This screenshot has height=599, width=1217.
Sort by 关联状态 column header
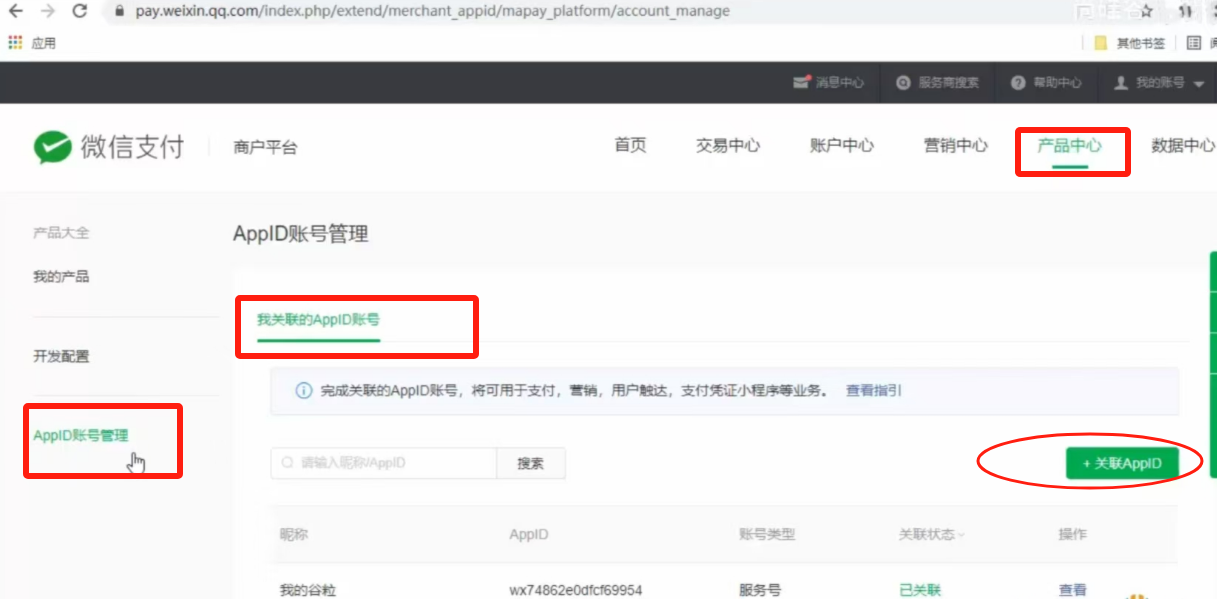[x=932, y=534]
